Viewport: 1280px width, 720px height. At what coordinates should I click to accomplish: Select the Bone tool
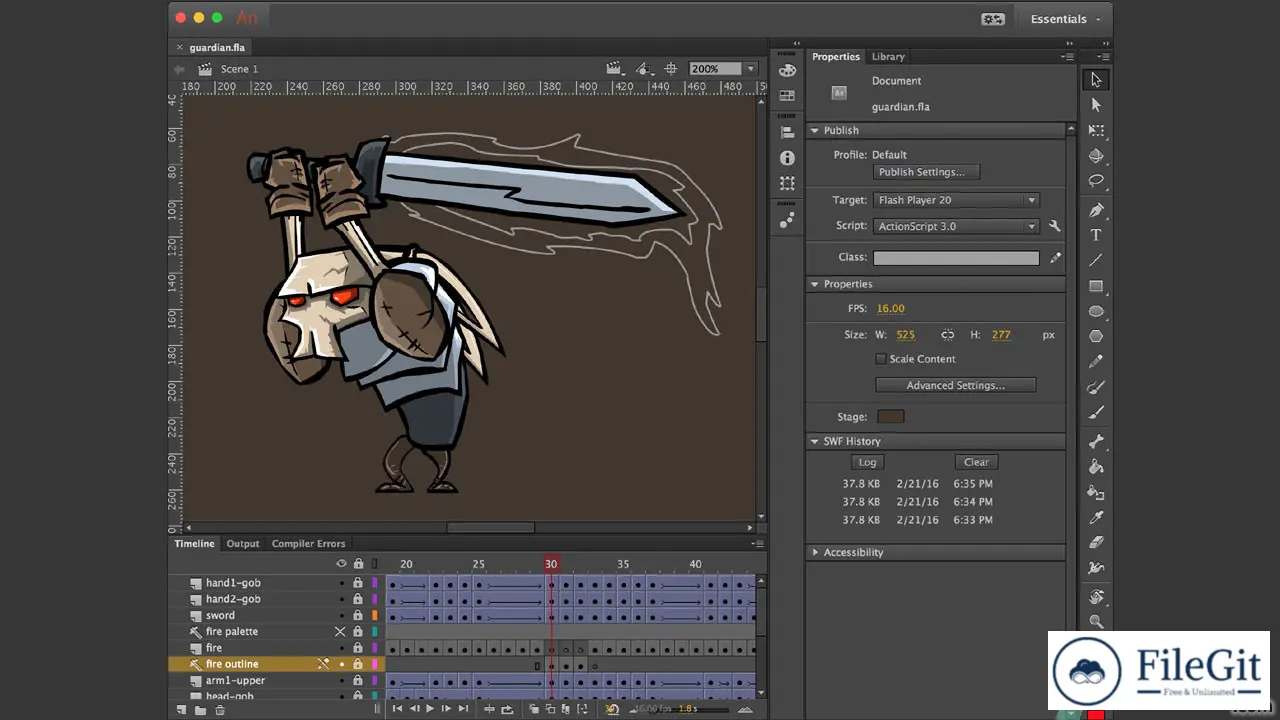tap(1096, 442)
